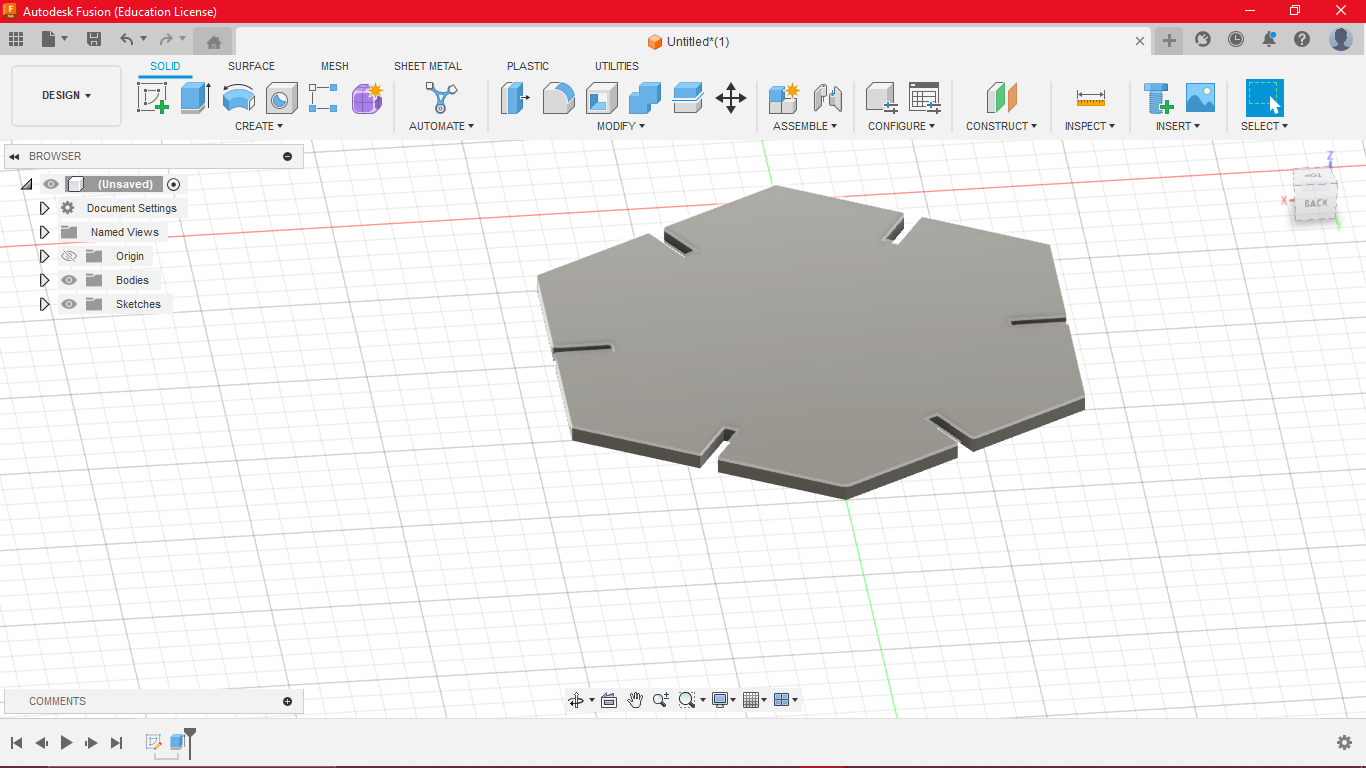The image size is (1366, 768).
Task: Click the ViewCube BACK face
Action: [x=1315, y=203]
